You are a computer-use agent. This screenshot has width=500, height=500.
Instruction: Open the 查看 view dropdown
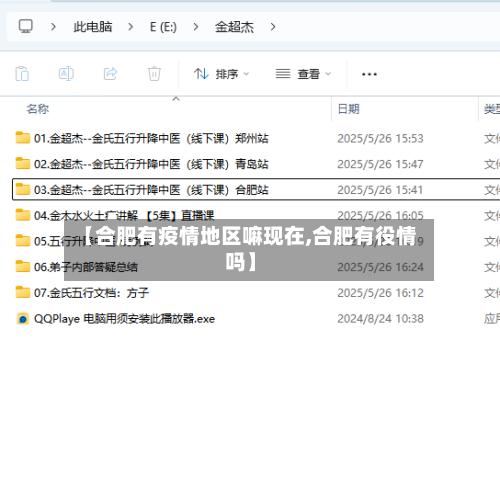click(303, 74)
